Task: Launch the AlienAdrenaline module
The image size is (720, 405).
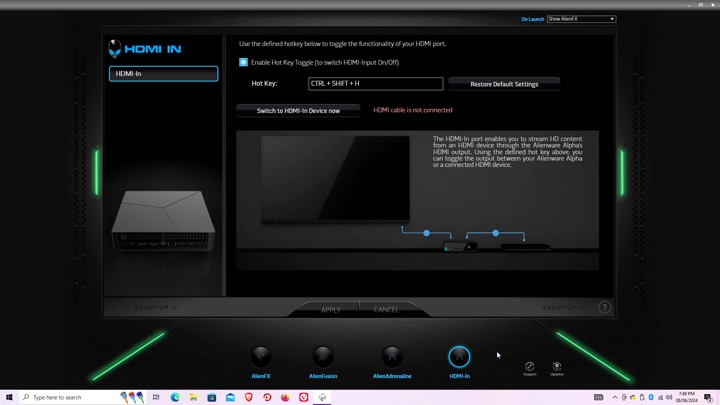Action: click(x=392, y=357)
